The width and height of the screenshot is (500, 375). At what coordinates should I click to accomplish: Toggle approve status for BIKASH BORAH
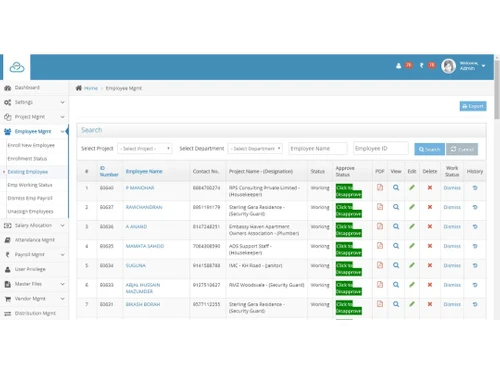coord(348,307)
